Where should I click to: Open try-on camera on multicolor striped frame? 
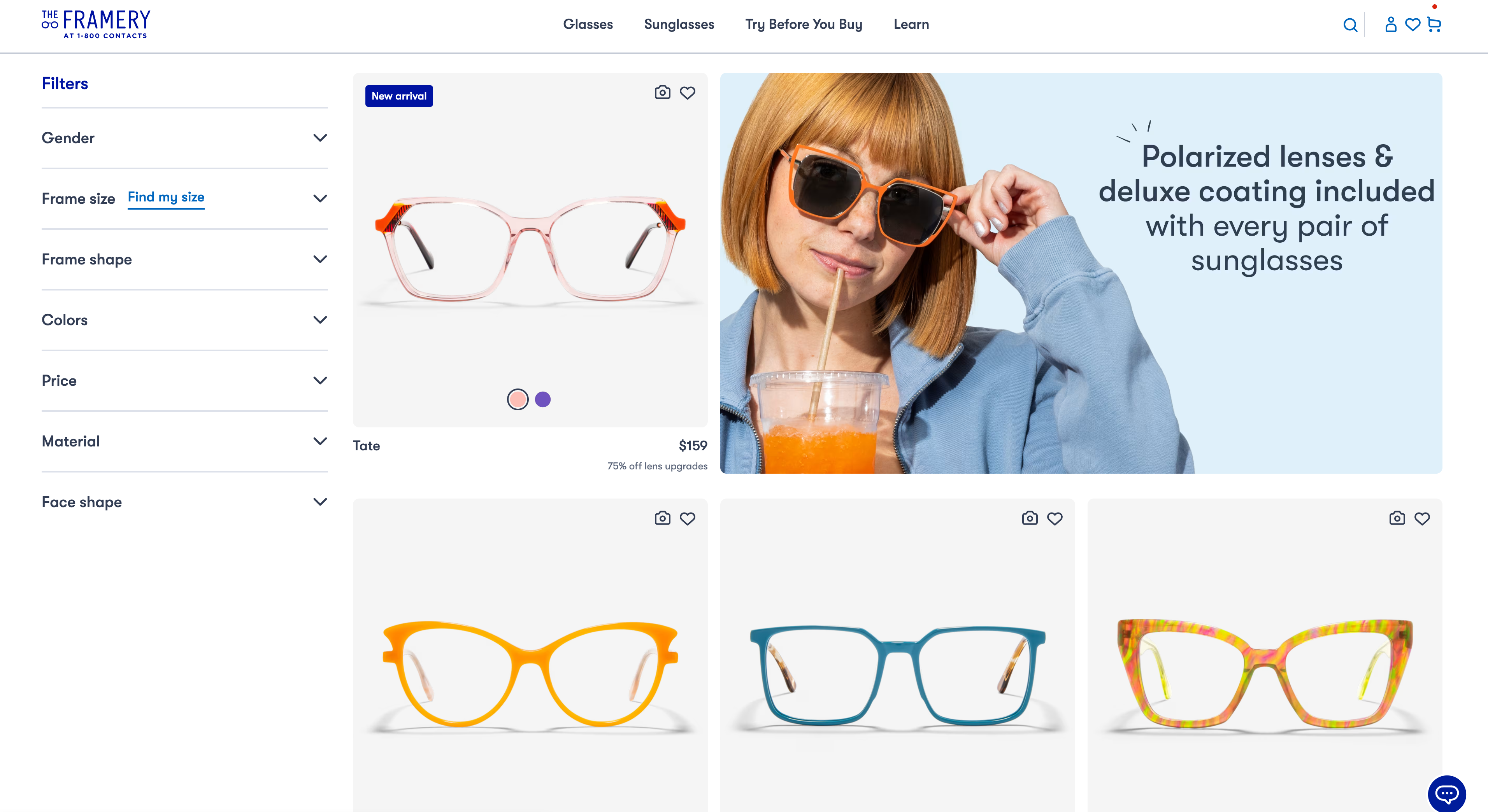click(x=1397, y=518)
